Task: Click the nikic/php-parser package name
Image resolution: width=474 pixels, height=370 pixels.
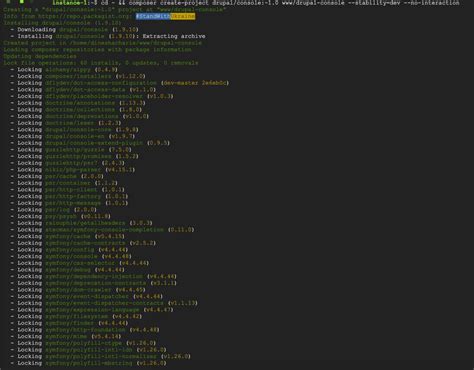Action: [73, 169]
